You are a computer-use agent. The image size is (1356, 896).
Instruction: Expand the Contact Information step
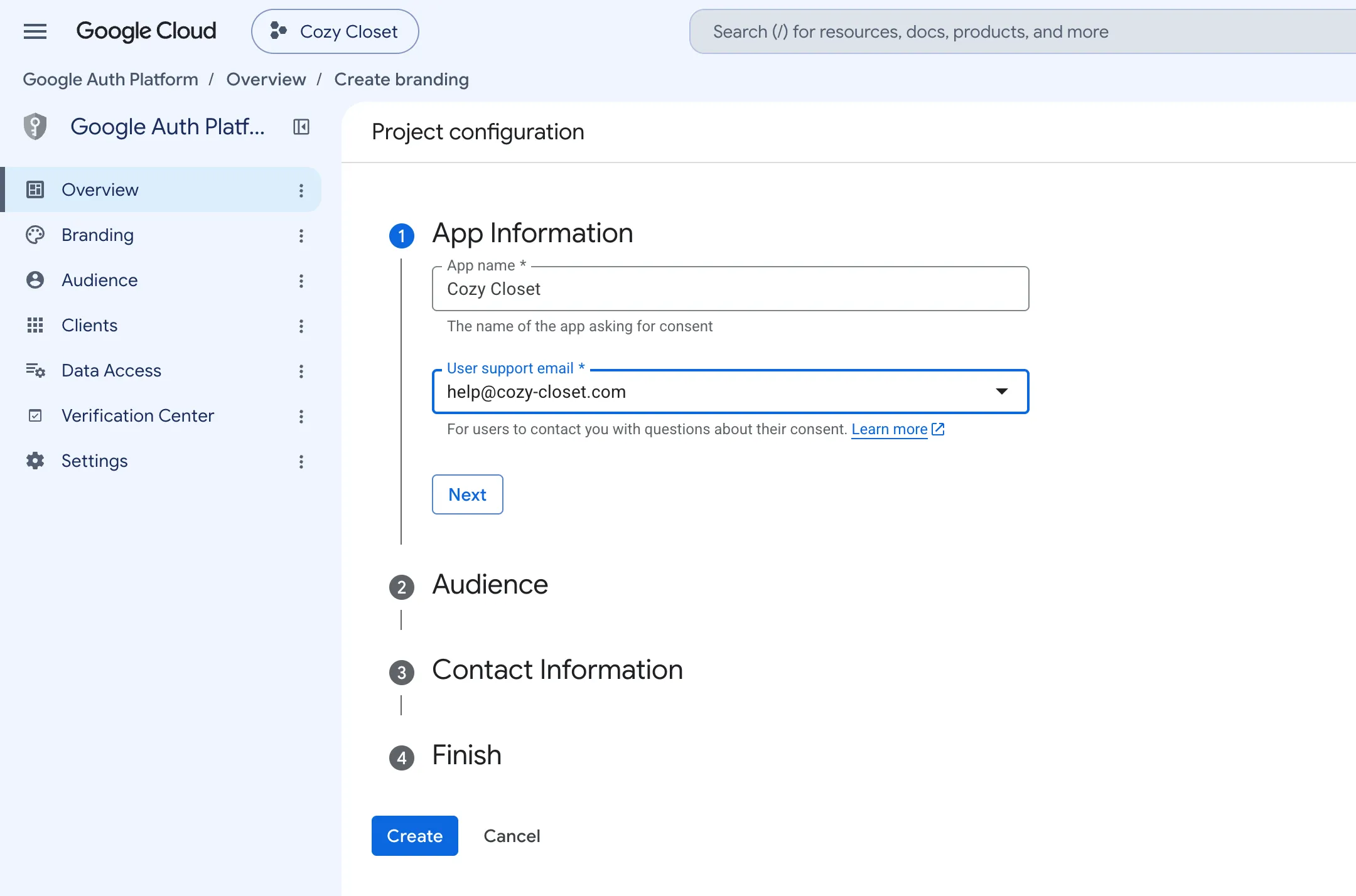coord(557,669)
